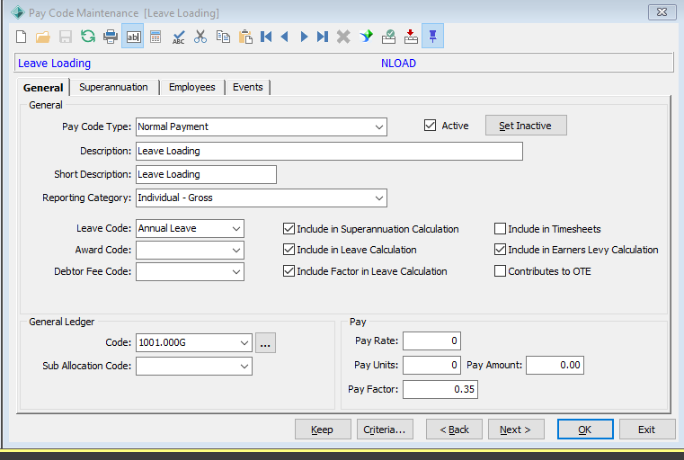Click the Open folder icon
The height and width of the screenshot is (460, 684).
tap(43, 37)
